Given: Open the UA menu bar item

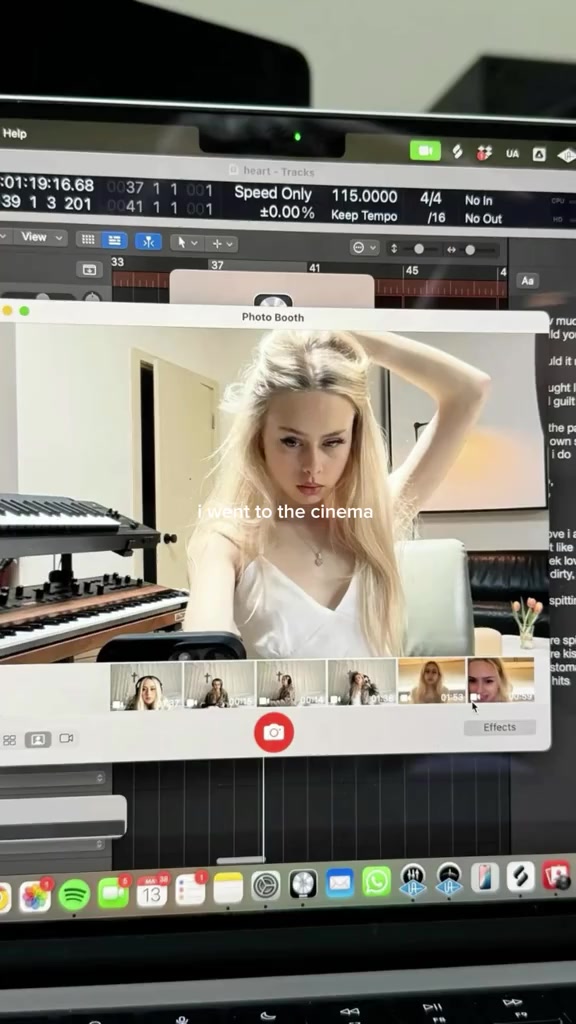Looking at the screenshot, I should pos(512,153).
